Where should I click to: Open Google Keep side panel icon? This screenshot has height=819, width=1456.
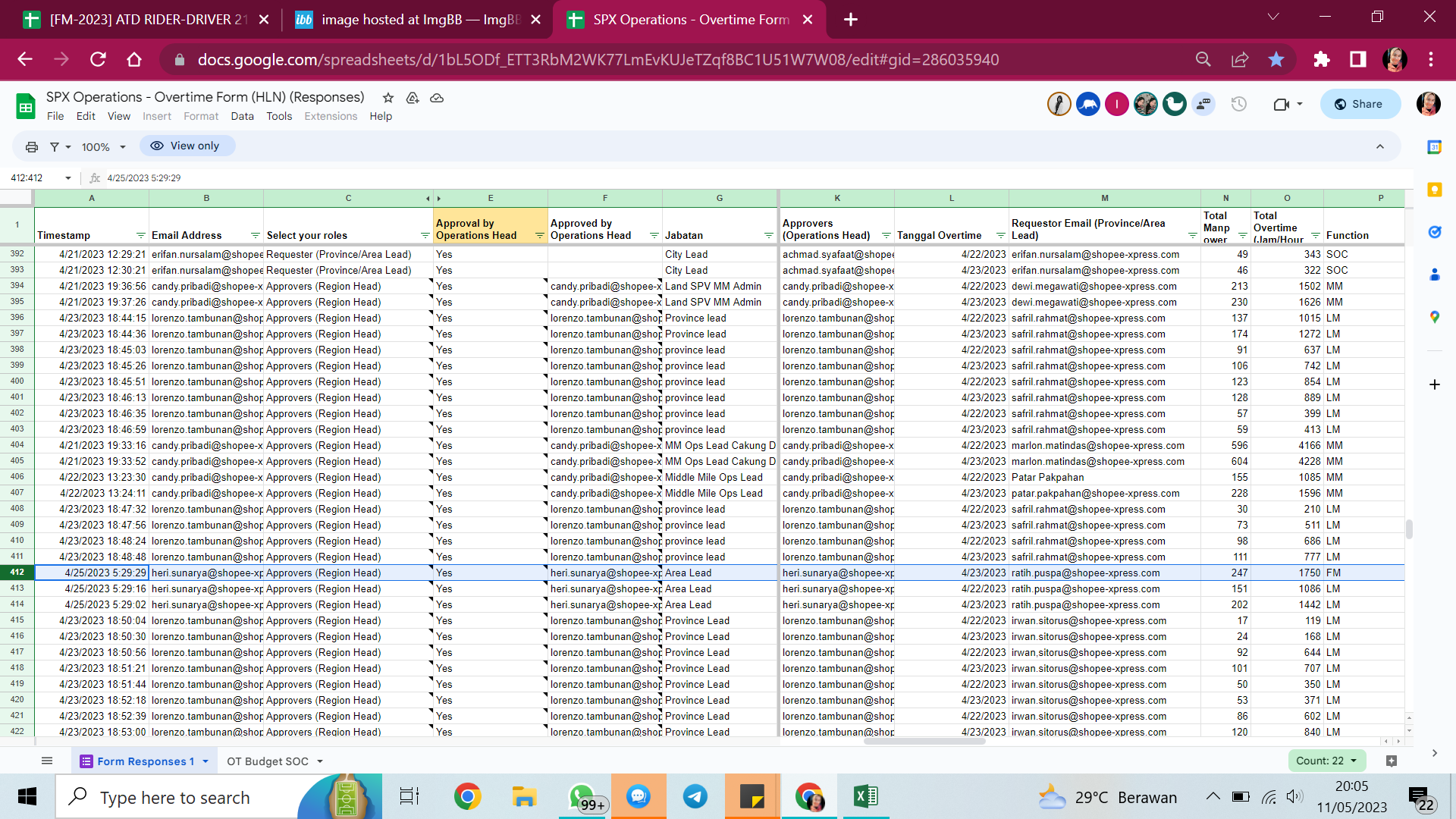[x=1434, y=190]
